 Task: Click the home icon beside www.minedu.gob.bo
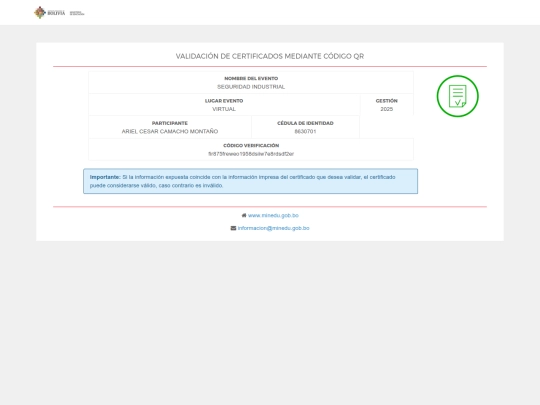[244, 215]
